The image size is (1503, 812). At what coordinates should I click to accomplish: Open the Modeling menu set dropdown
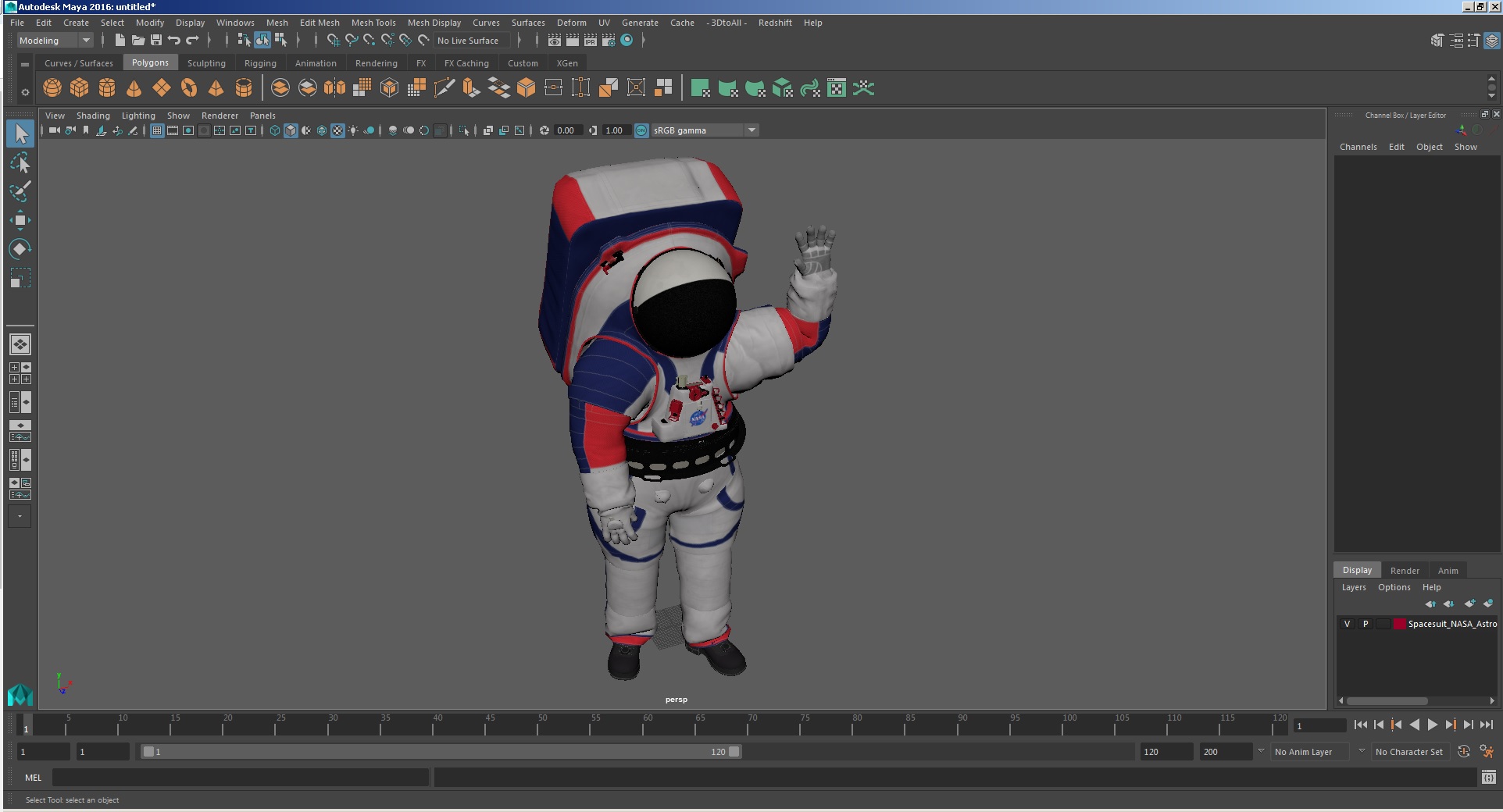tap(55, 41)
